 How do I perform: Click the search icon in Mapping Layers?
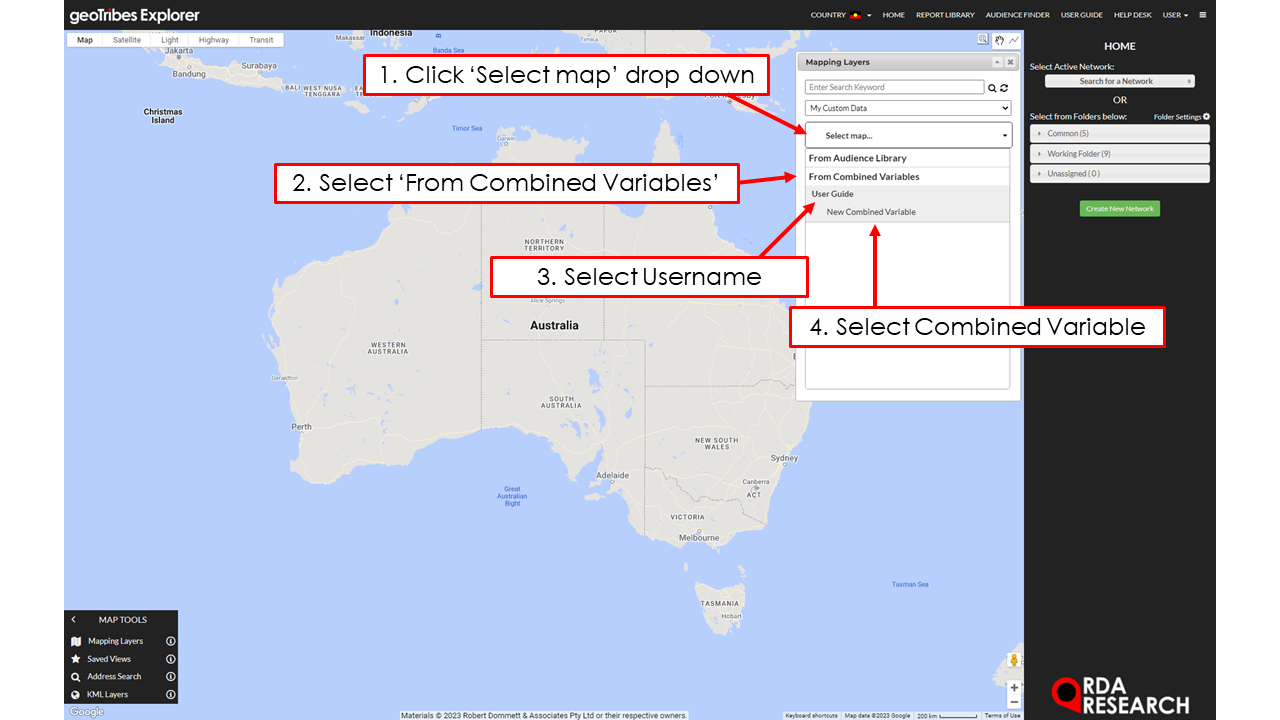[x=993, y=88]
